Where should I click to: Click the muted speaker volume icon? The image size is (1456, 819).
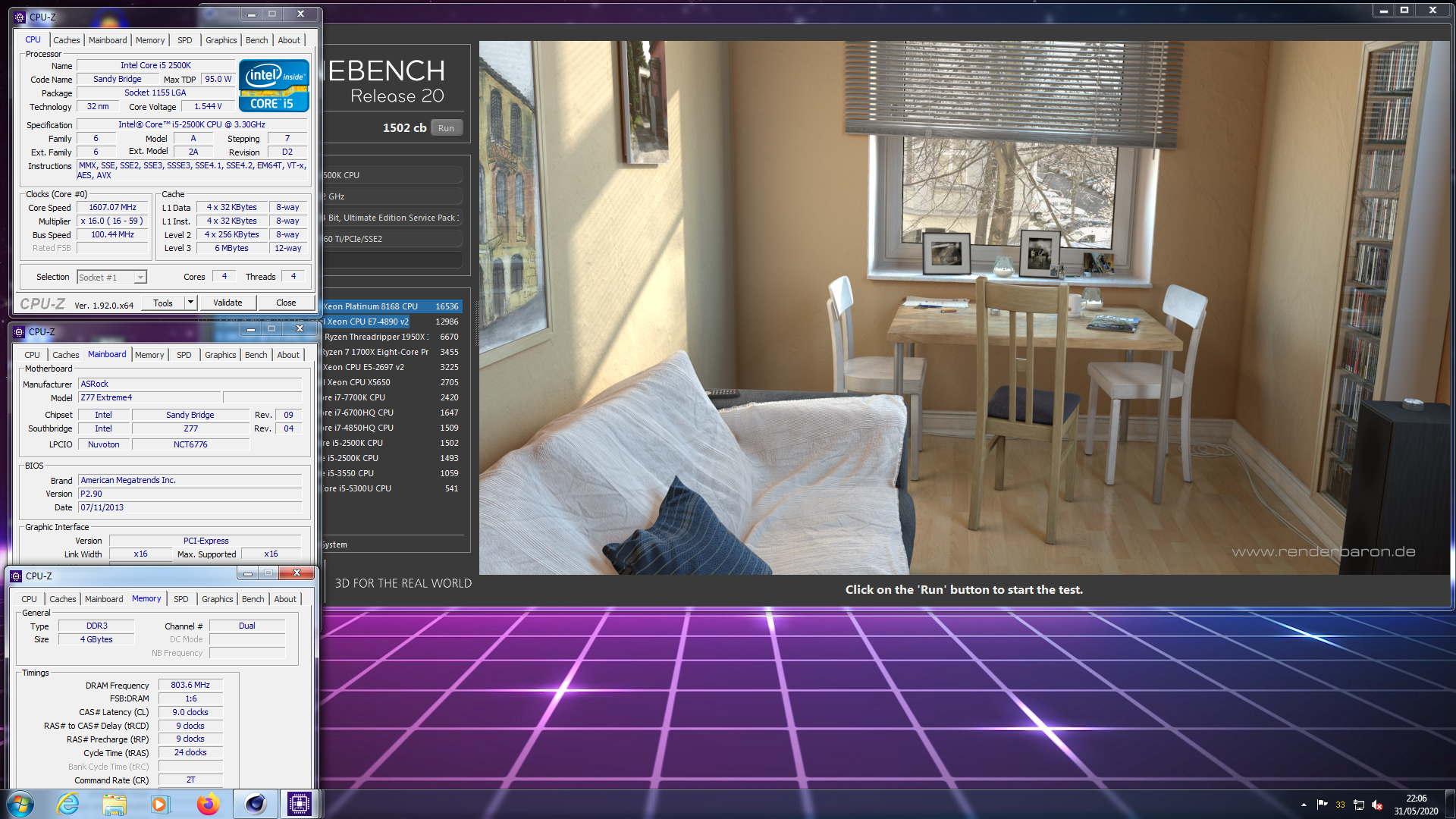pos(1377,805)
